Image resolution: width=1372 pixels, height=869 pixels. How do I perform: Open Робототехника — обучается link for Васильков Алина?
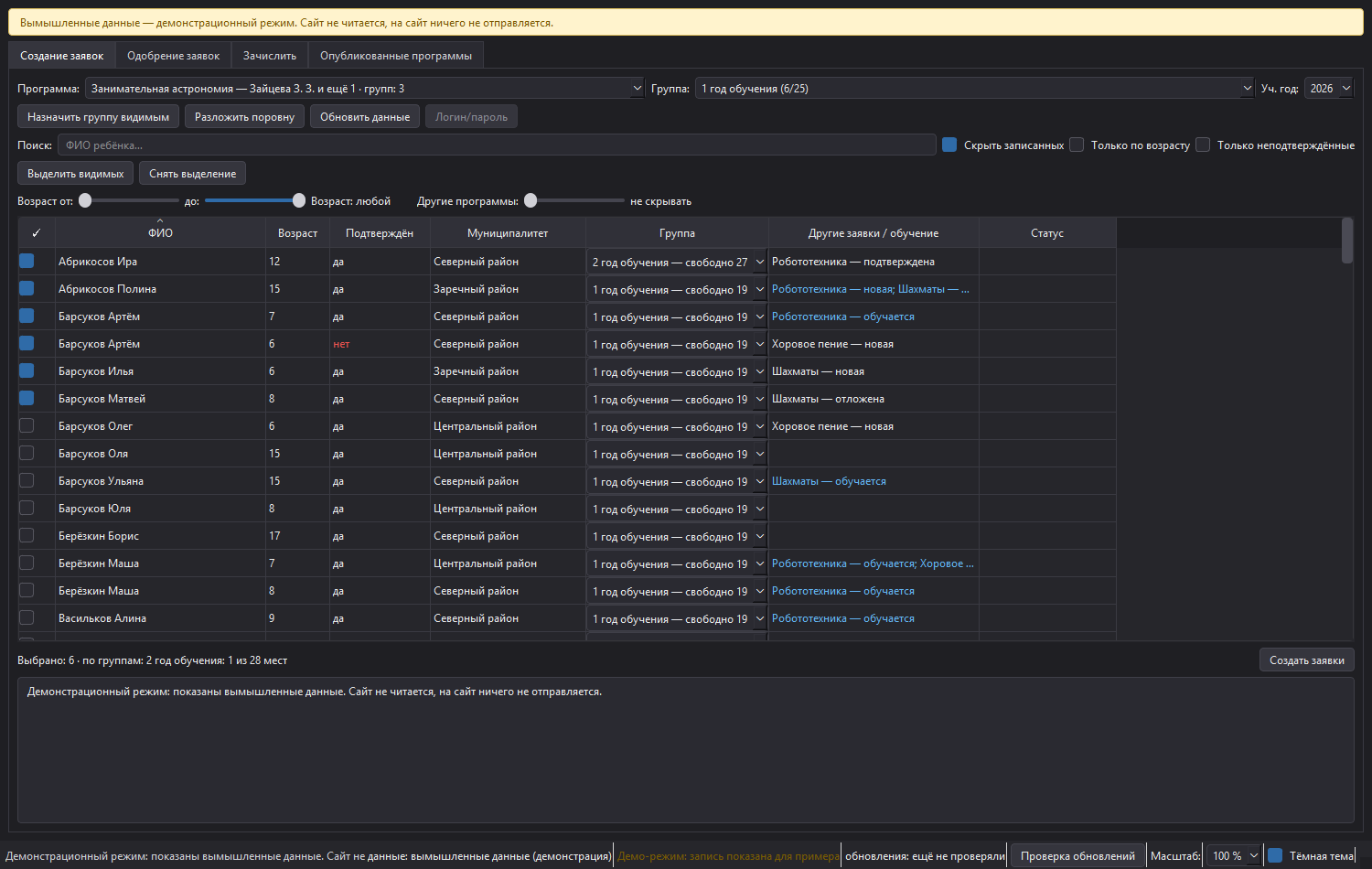pos(843,618)
